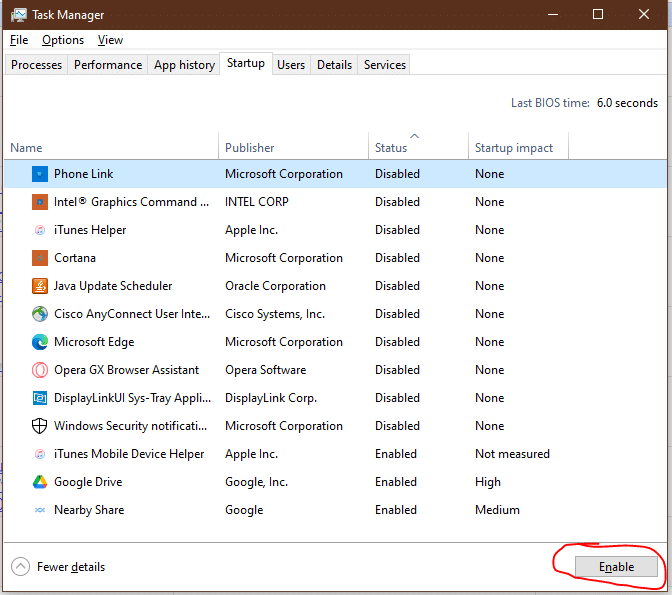Viewport: 672px width, 595px height.
Task: Switch to the Processes tab
Action: (x=36, y=65)
